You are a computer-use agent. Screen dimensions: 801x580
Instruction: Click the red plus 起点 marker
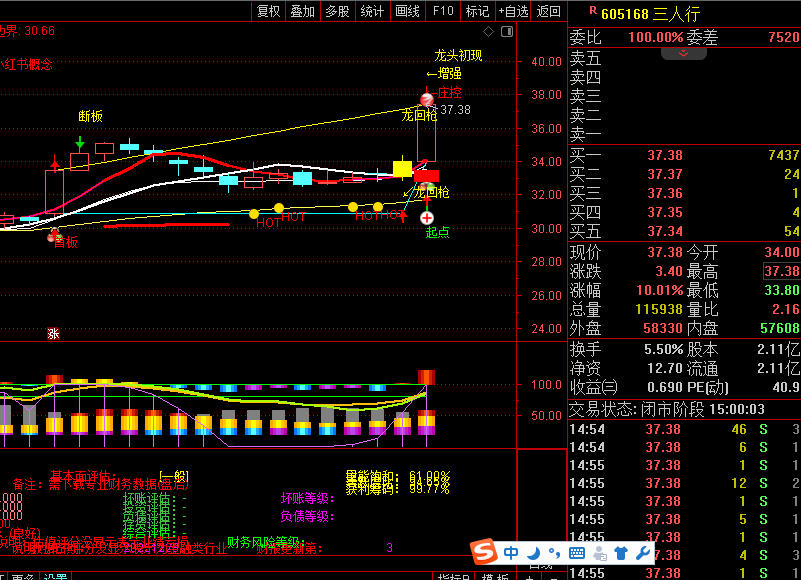[427, 217]
